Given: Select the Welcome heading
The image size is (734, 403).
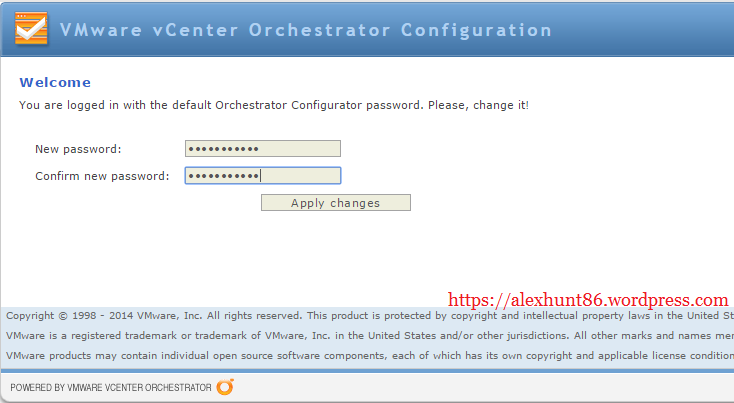Looking at the screenshot, I should click(55, 82).
